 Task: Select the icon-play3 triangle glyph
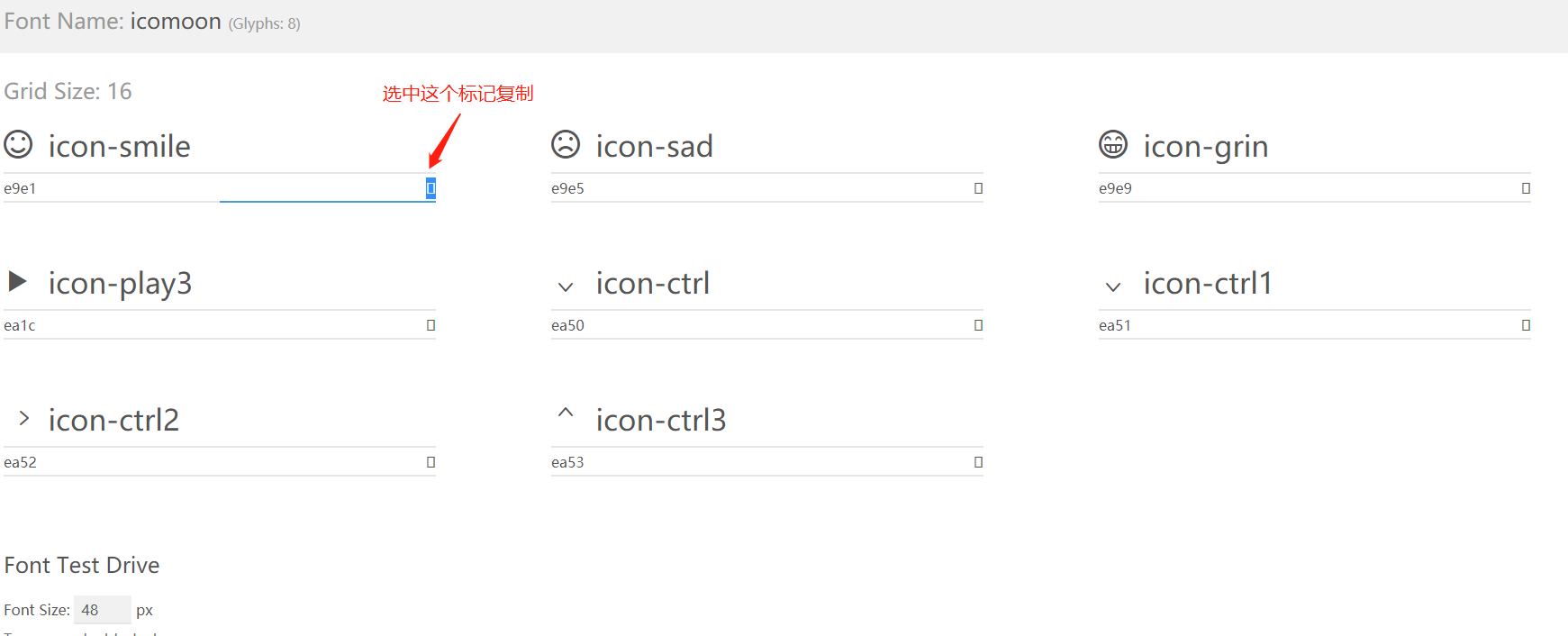point(18,281)
